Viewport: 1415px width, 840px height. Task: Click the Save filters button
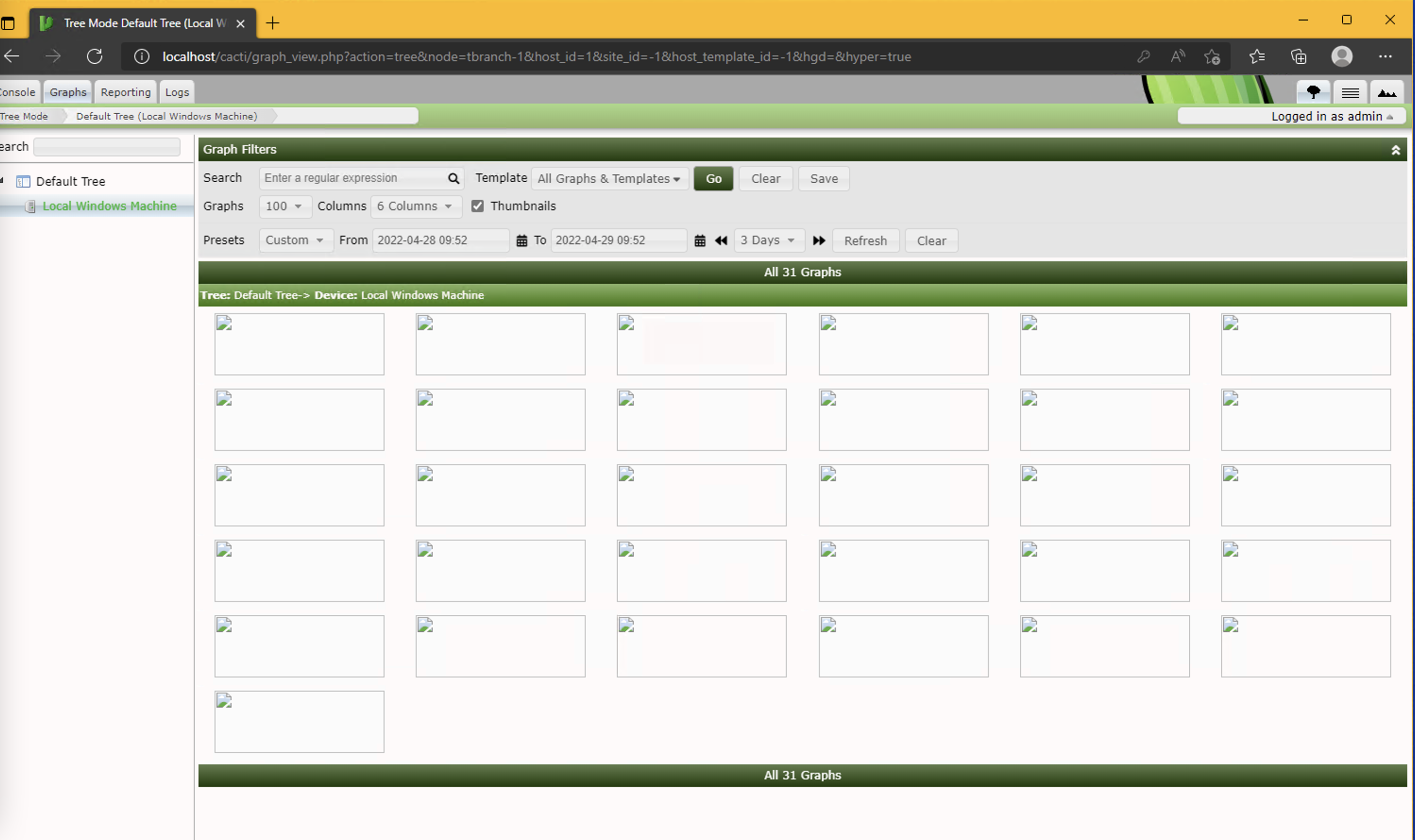(824, 179)
